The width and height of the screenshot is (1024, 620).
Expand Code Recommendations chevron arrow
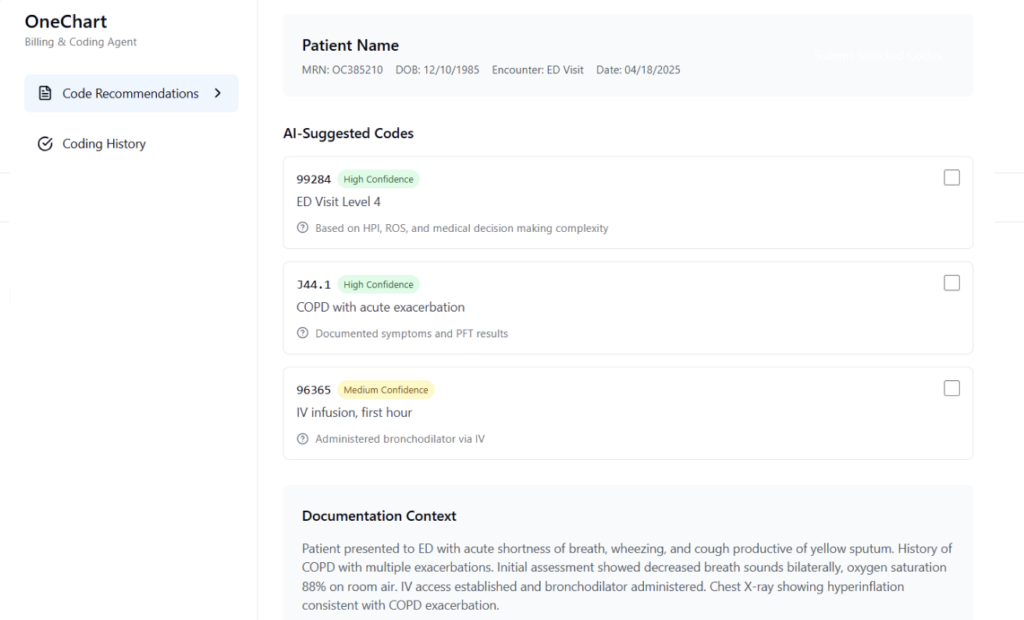tap(217, 93)
